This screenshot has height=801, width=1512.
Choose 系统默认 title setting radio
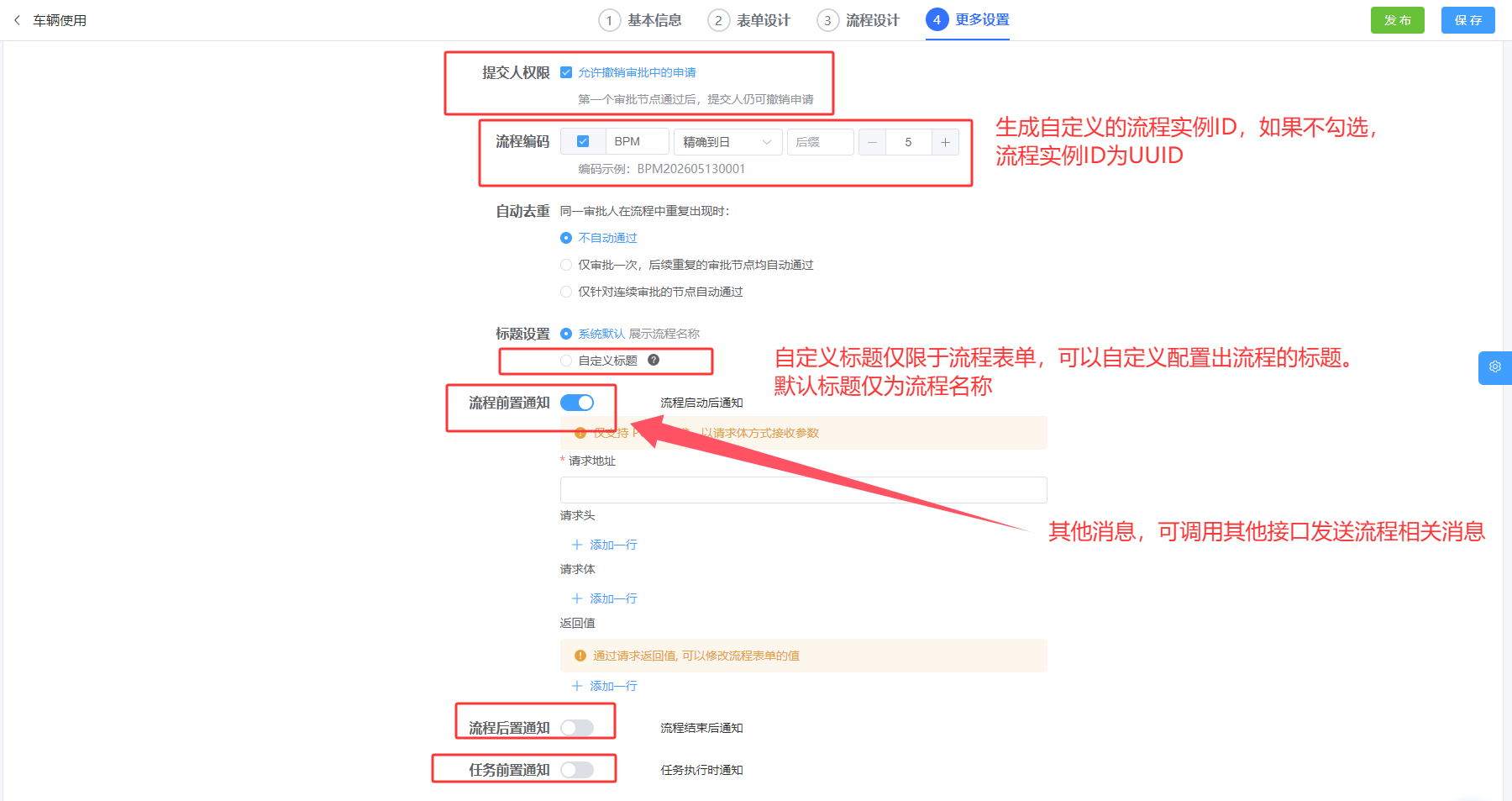tap(566, 334)
